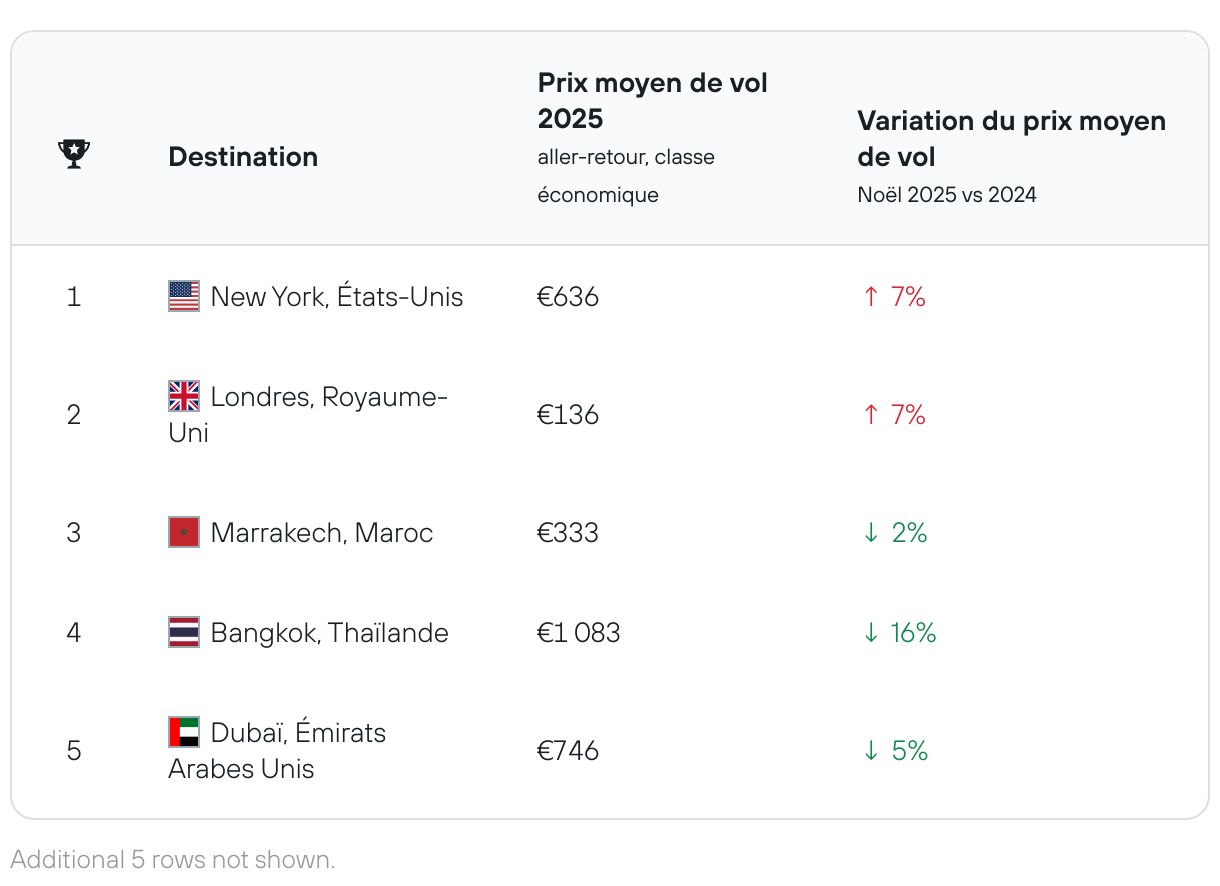Viewport: 1220px width, 886px height.
Task: Click the green down arrow for Bangkok
Action: point(871,633)
